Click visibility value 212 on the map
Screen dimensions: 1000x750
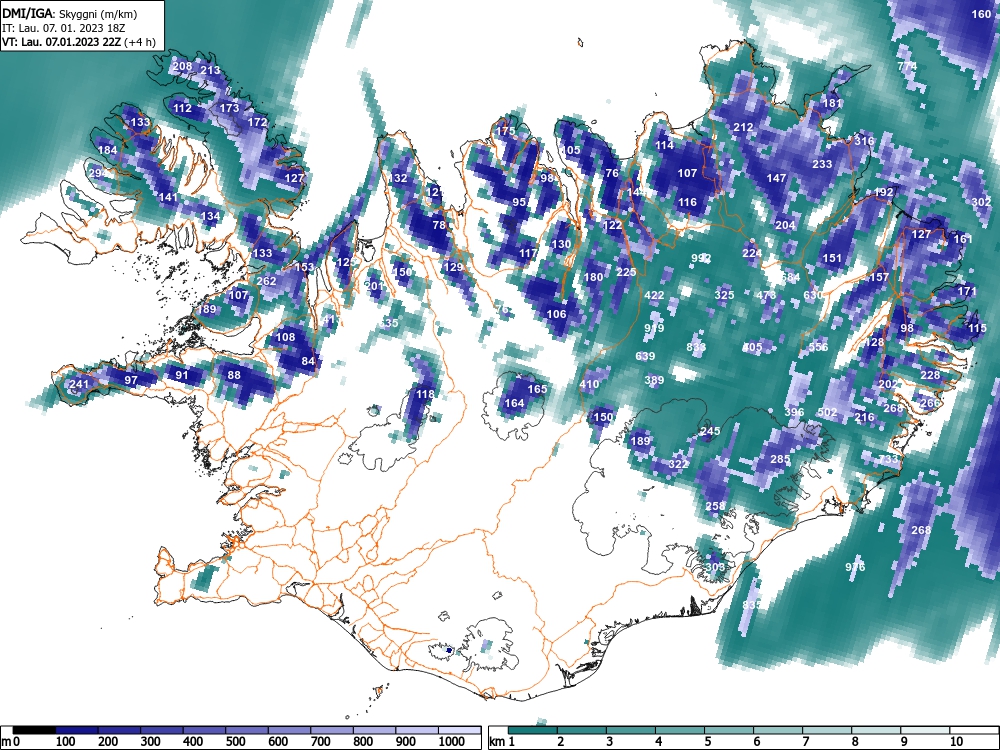[x=744, y=128]
